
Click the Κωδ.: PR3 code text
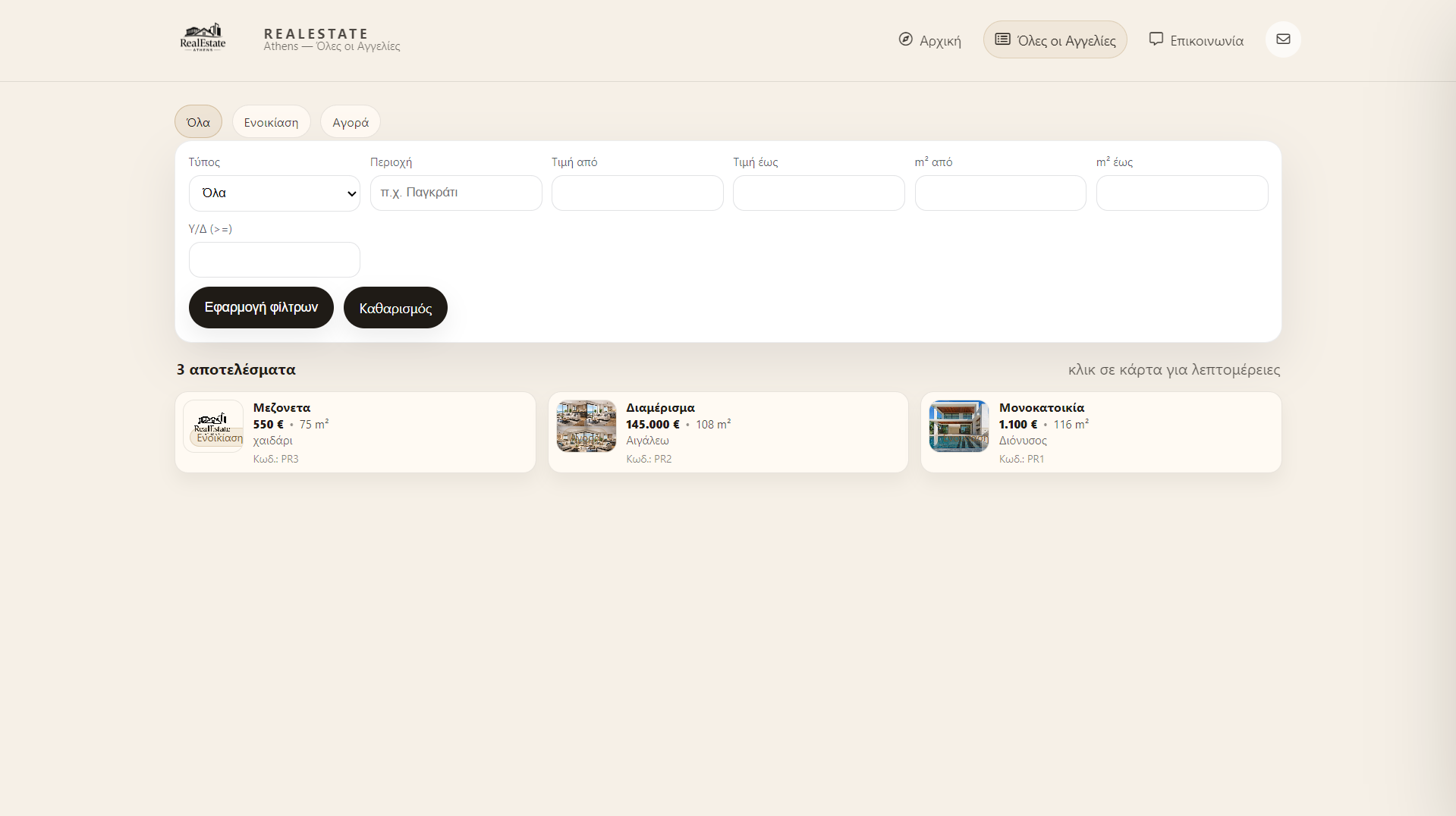point(276,459)
